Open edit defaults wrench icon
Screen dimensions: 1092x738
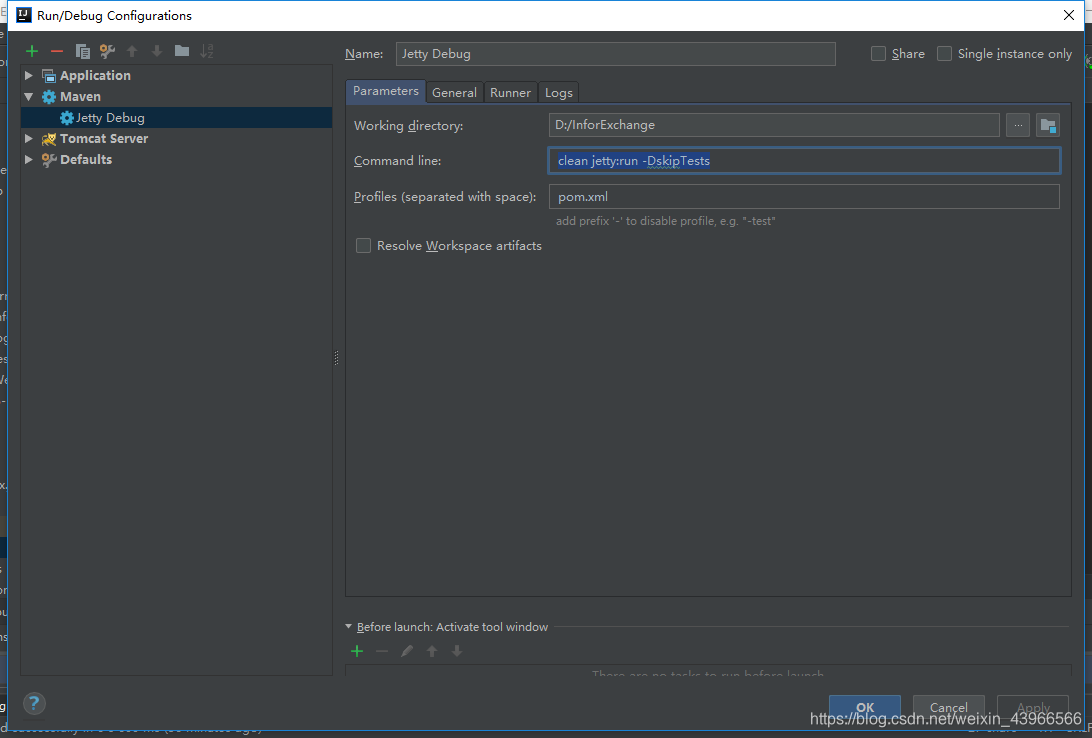tap(107, 51)
